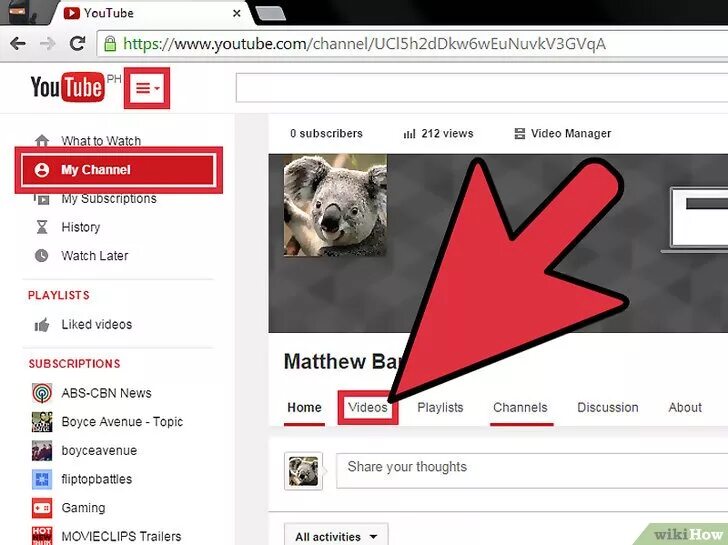The width and height of the screenshot is (728, 545).
Task: Open ABS-CBN News subscription
Action: click(x=106, y=393)
